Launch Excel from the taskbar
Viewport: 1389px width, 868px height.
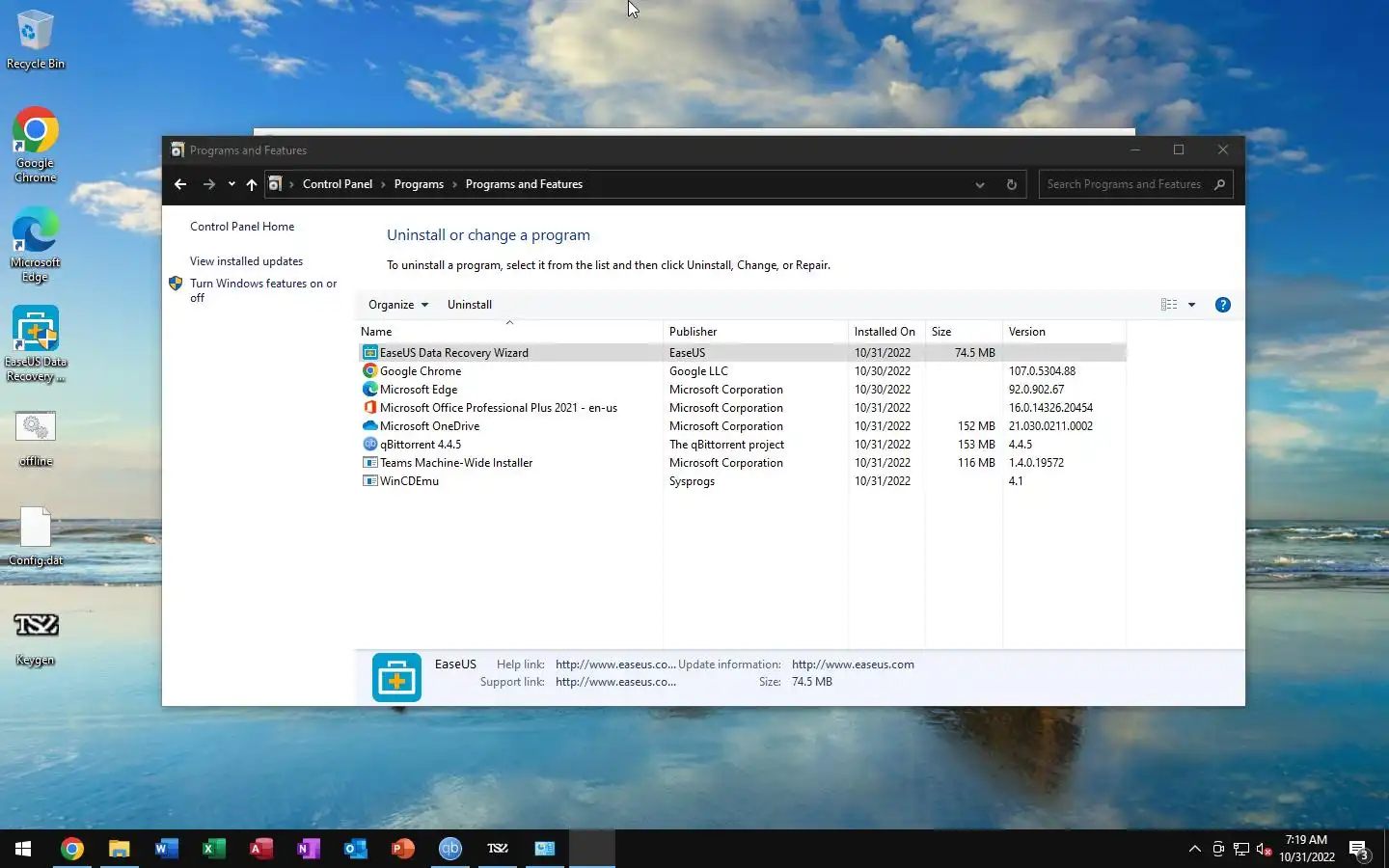[x=213, y=849]
